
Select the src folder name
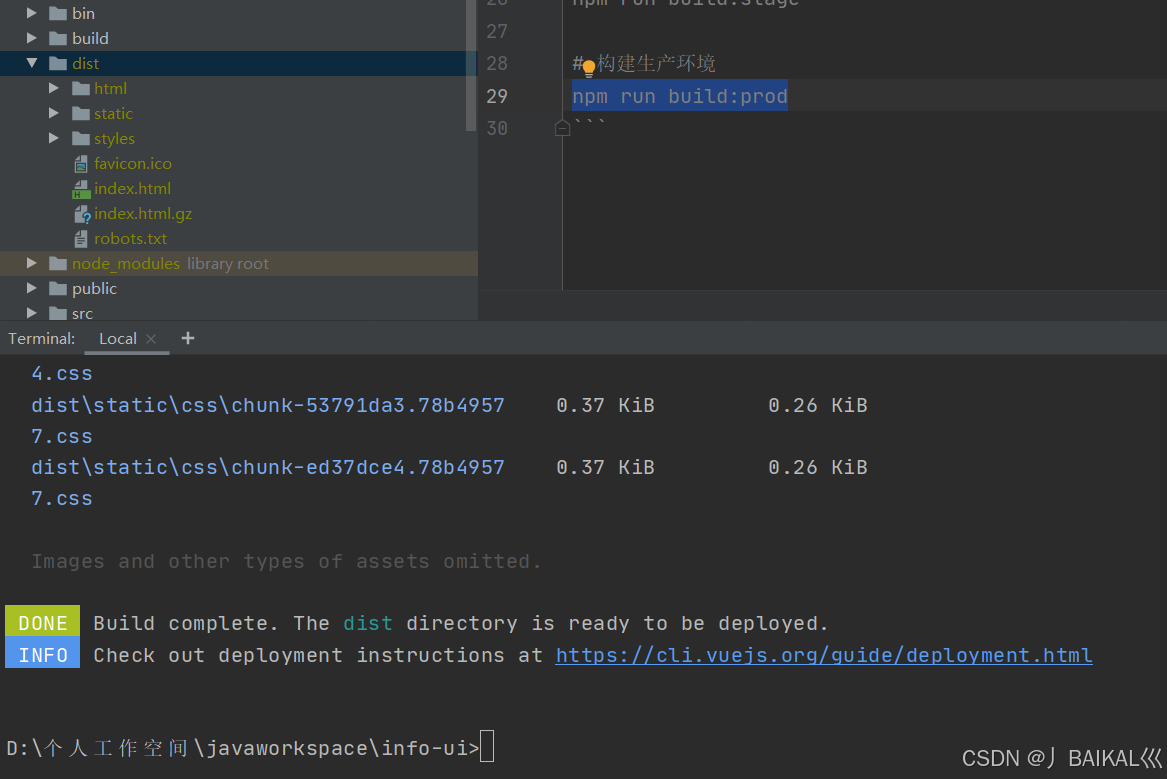[83, 314]
